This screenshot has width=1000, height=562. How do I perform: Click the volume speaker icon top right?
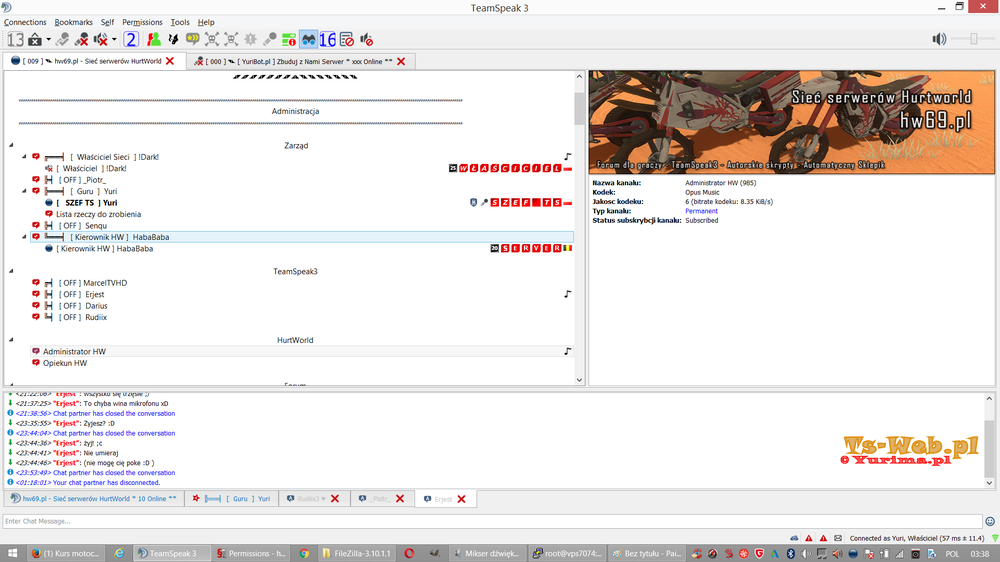[939, 40]
